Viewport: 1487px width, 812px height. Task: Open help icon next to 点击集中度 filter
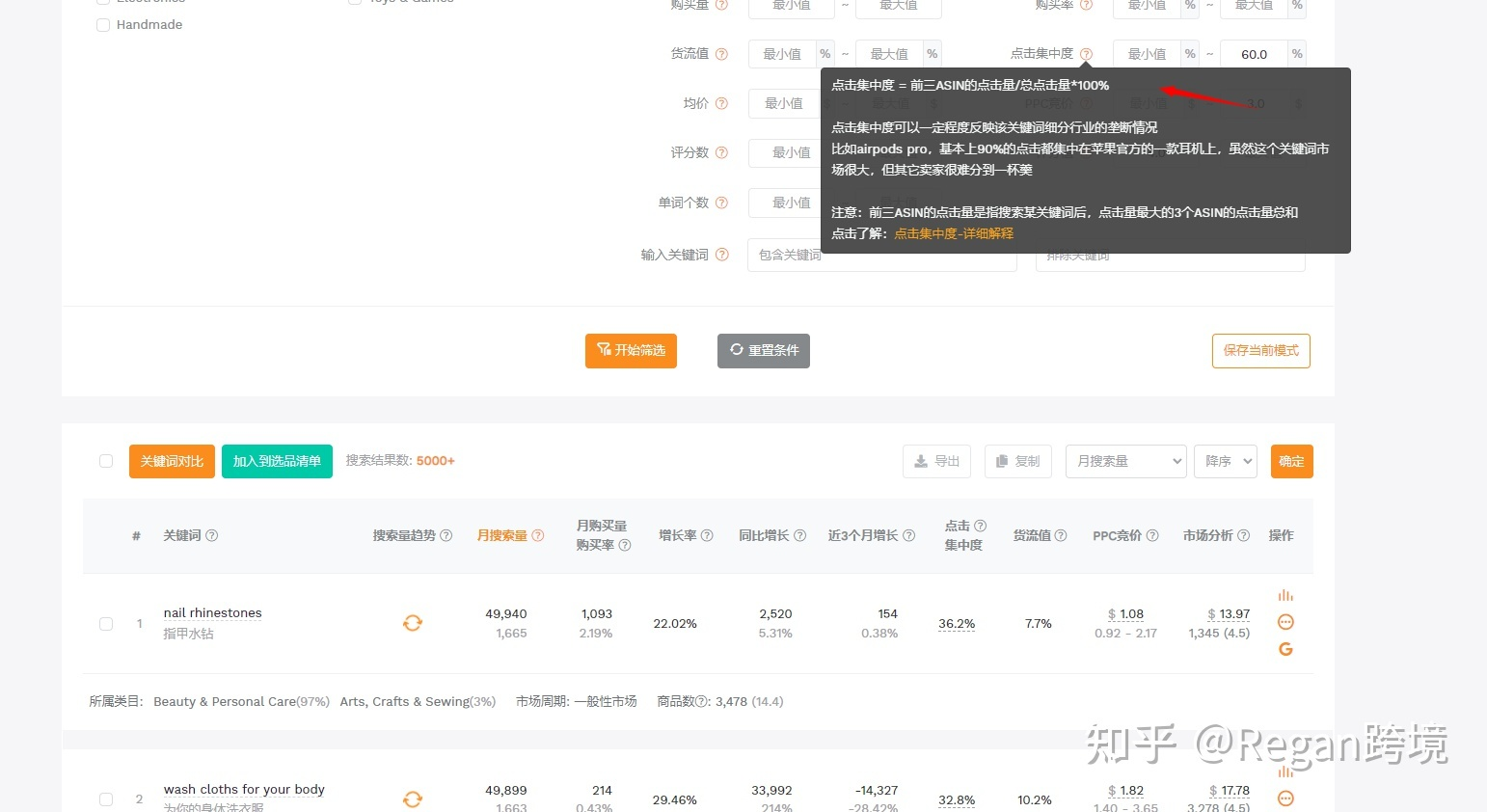1086,54
